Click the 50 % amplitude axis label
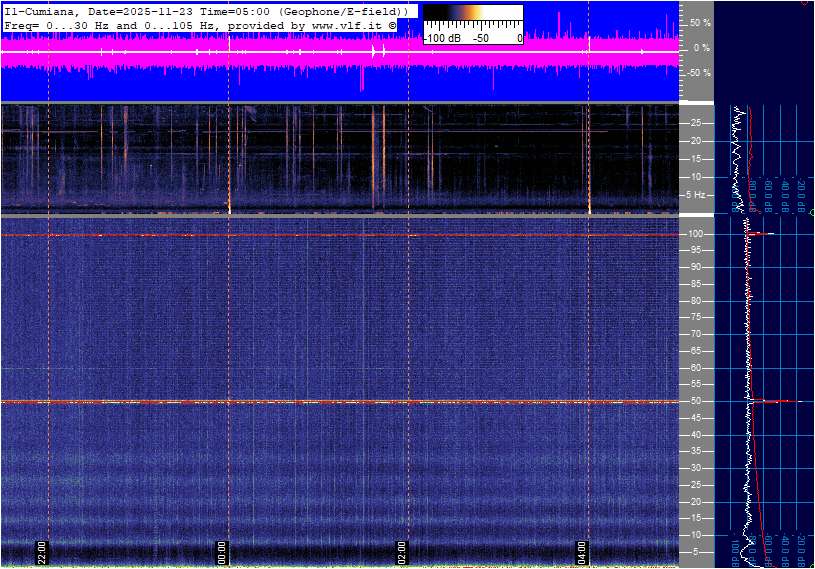Image resolution: width=815 pixels, height=569 pixels. pos(700,22)
